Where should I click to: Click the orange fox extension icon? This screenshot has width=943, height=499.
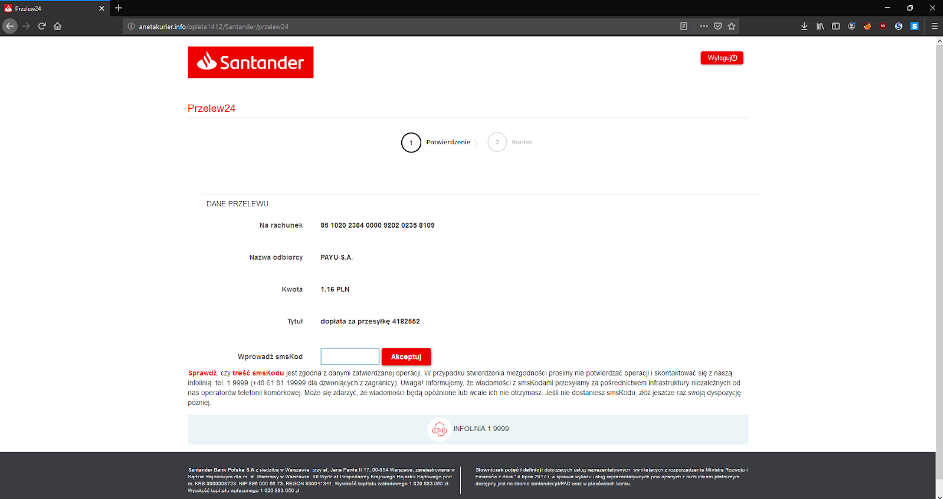(x=867, y=26)
